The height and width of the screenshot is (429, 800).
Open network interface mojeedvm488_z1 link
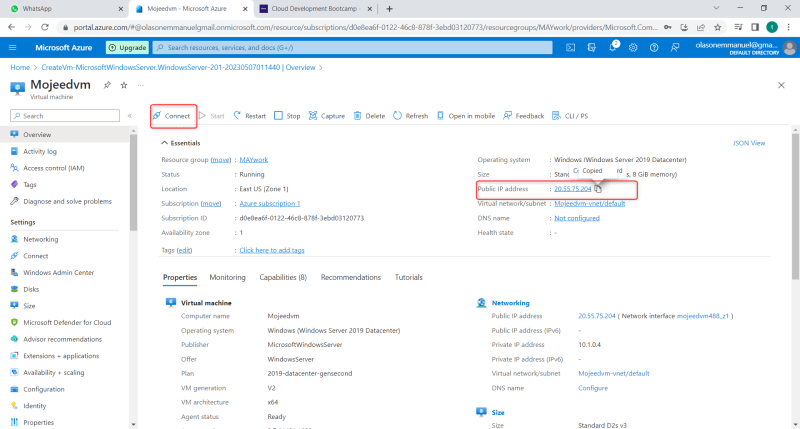click(x=703, y=316)
